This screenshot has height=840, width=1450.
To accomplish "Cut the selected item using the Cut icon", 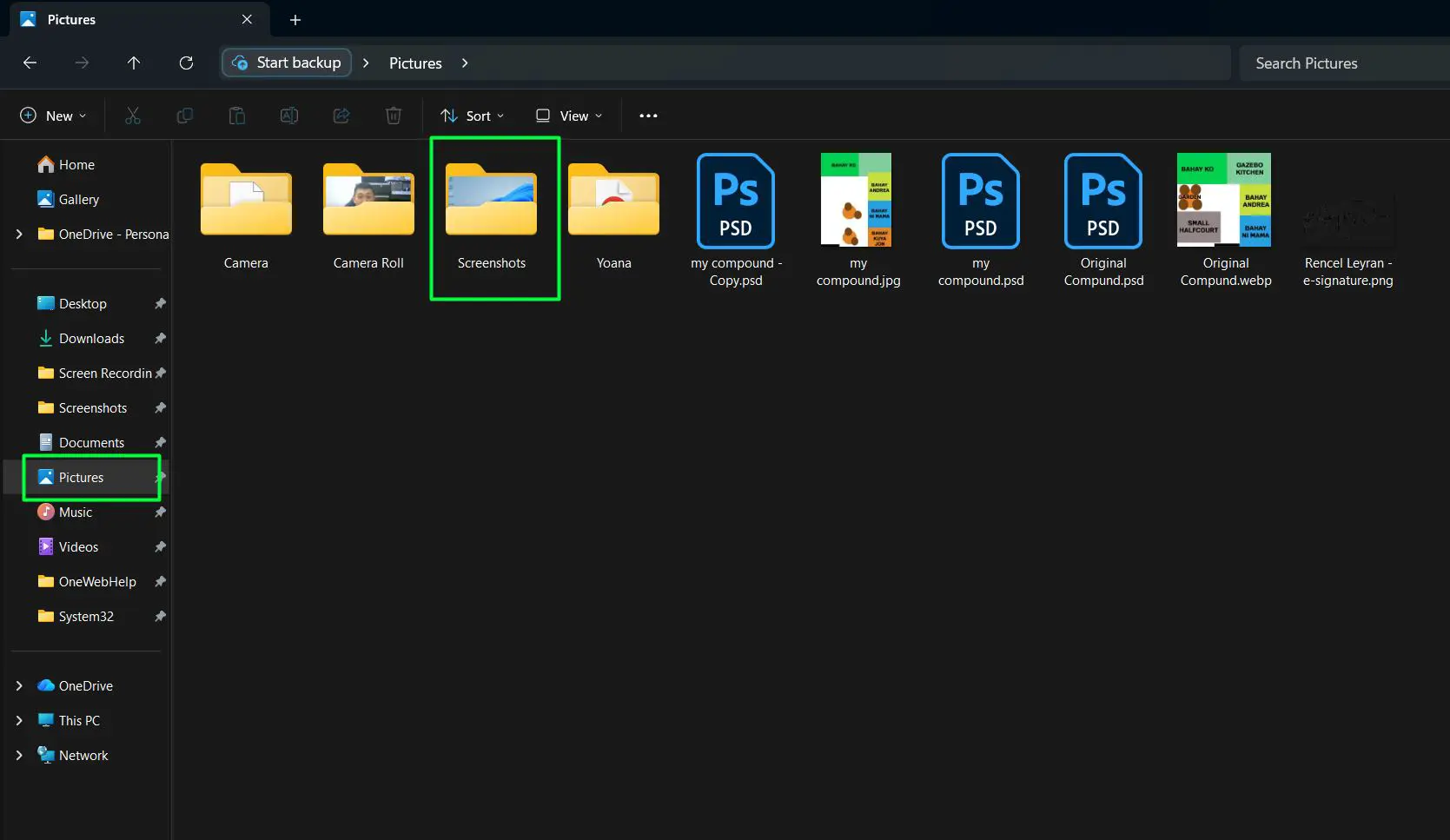I will click(132, 115).
